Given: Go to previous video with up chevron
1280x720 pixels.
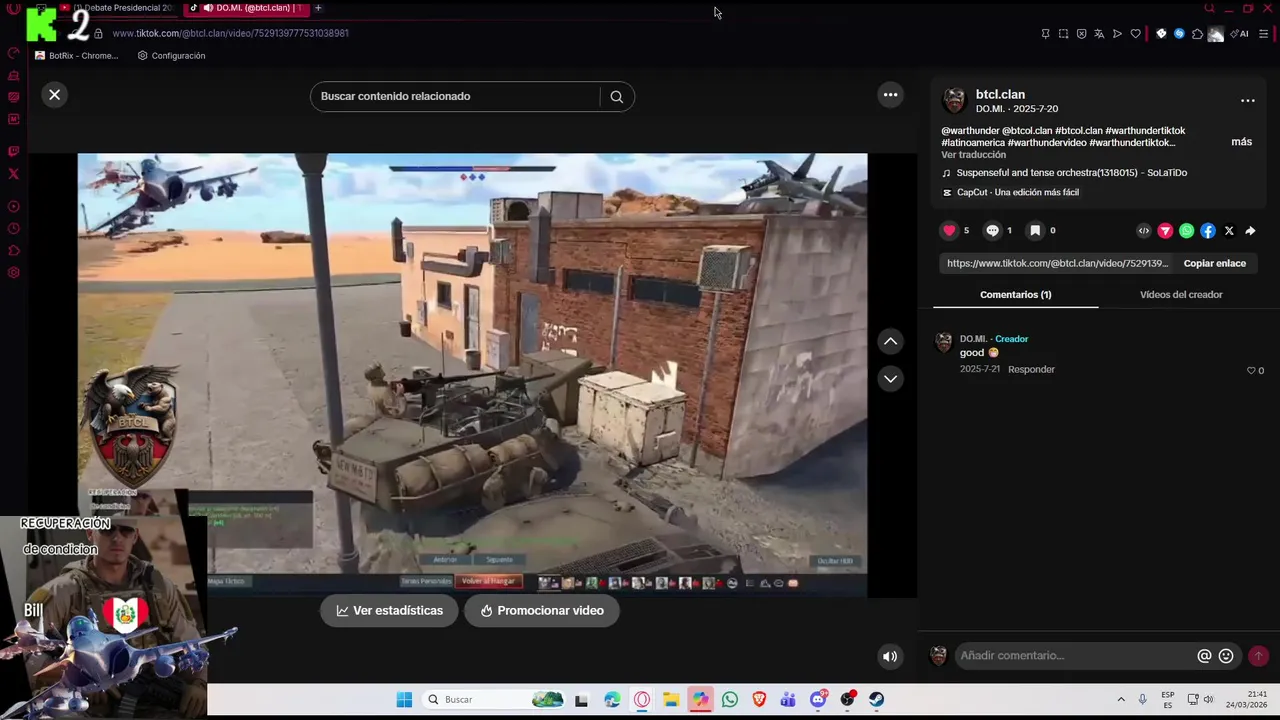Looking at the screenshot, I should pos(890,342).
